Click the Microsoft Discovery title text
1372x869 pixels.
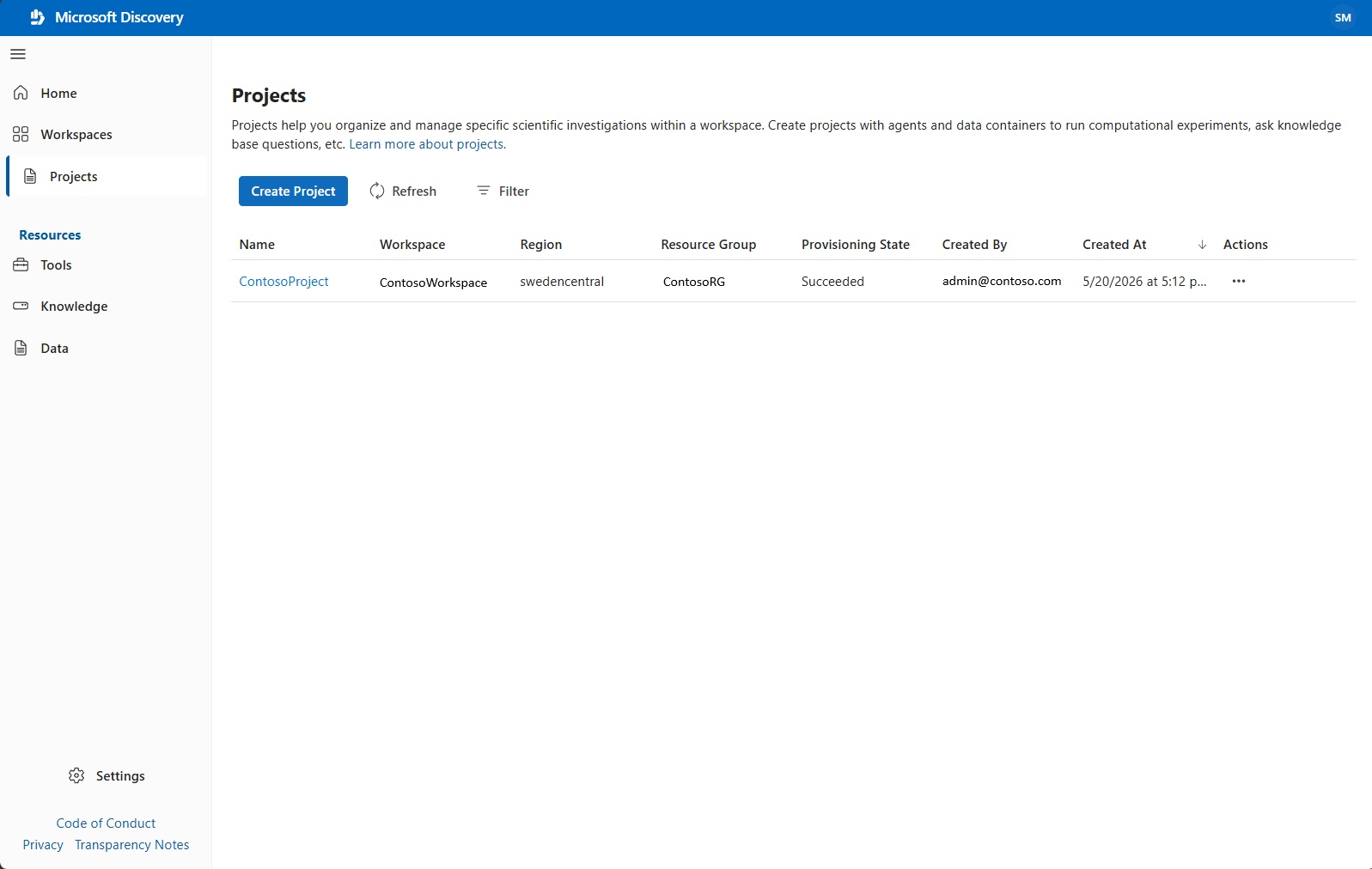coord(119,17)
